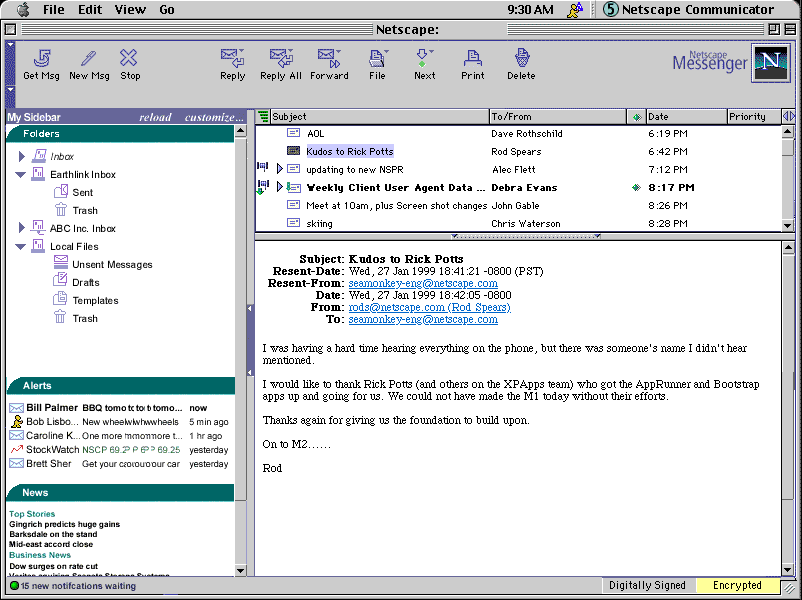
Task: Toggle the Digitally Signed status indicator
Action: pos(647,586)
